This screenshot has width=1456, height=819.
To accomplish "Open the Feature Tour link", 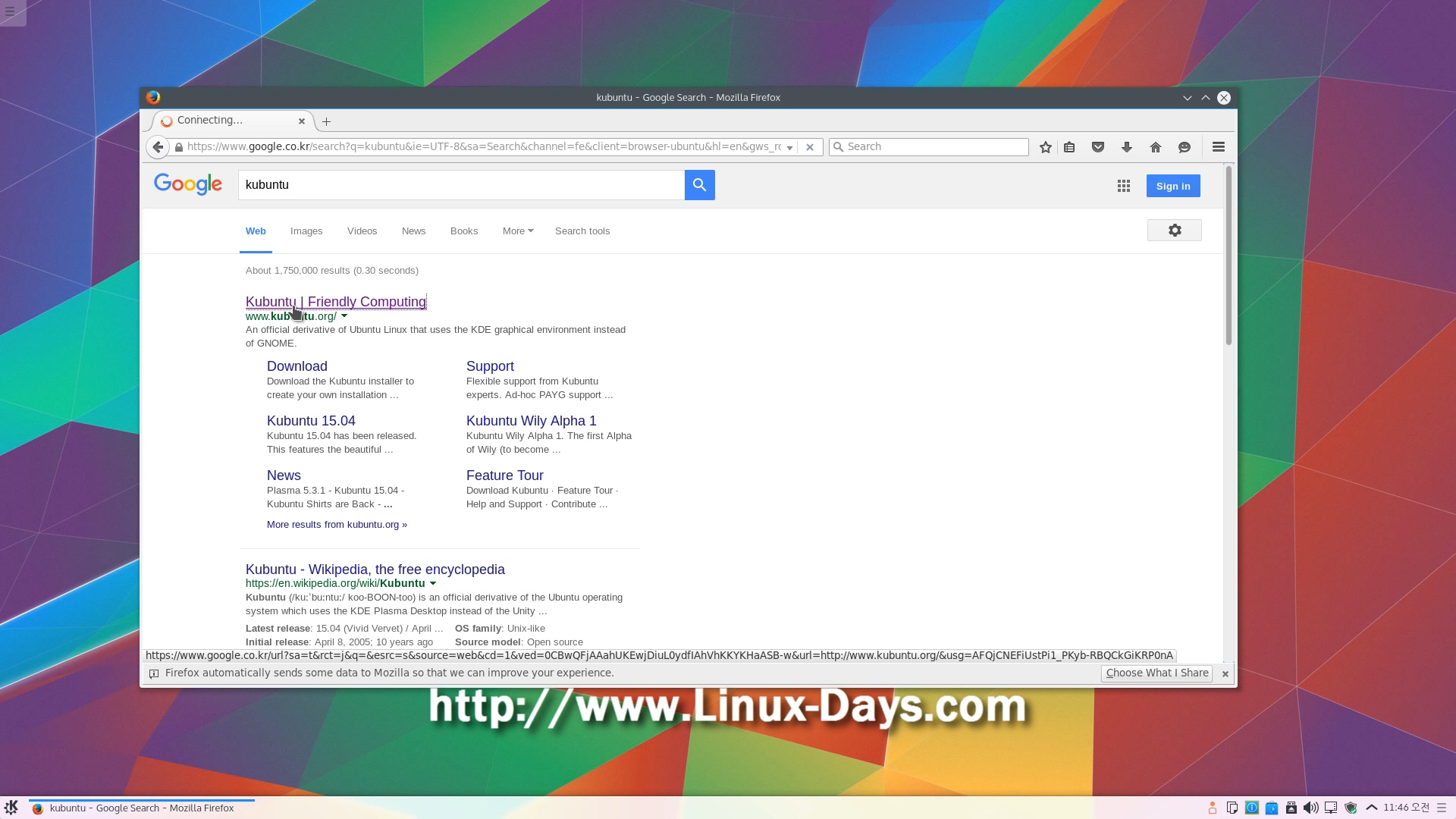I will pyautogui.click(x=505, y=475).
